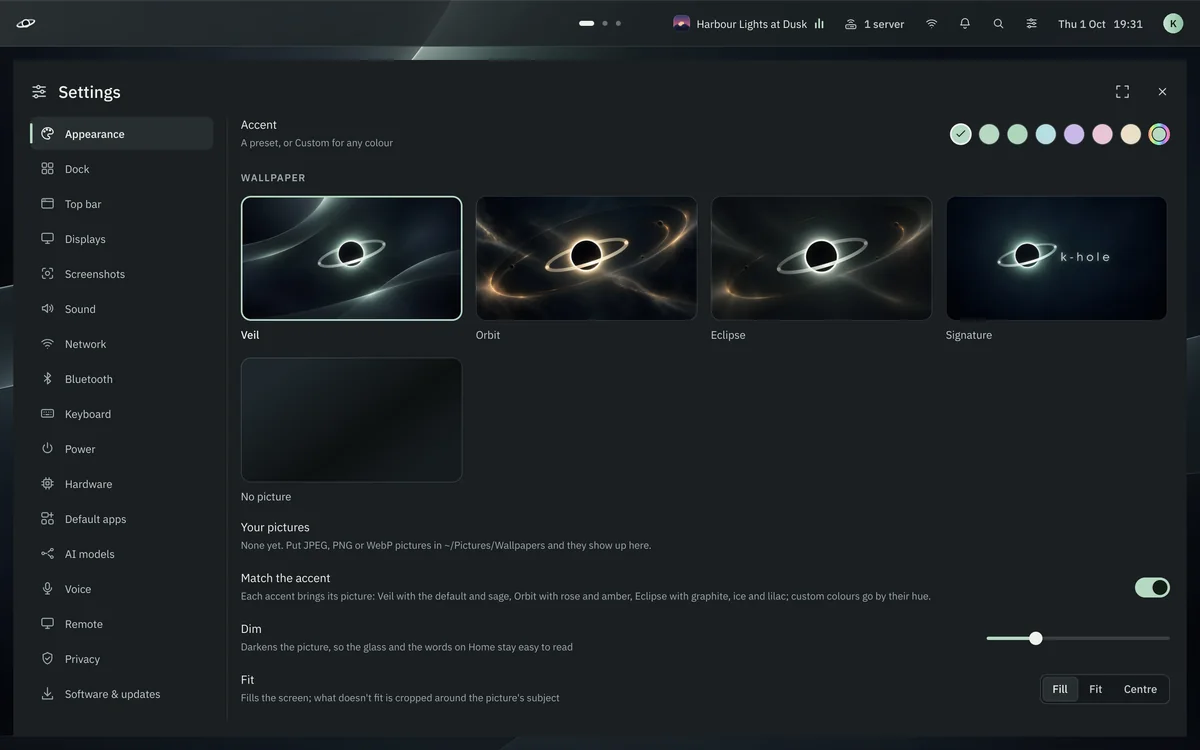Open Dock settings in the sidebar
Screen dimensions: 1200x750
[x=121, y=169]
